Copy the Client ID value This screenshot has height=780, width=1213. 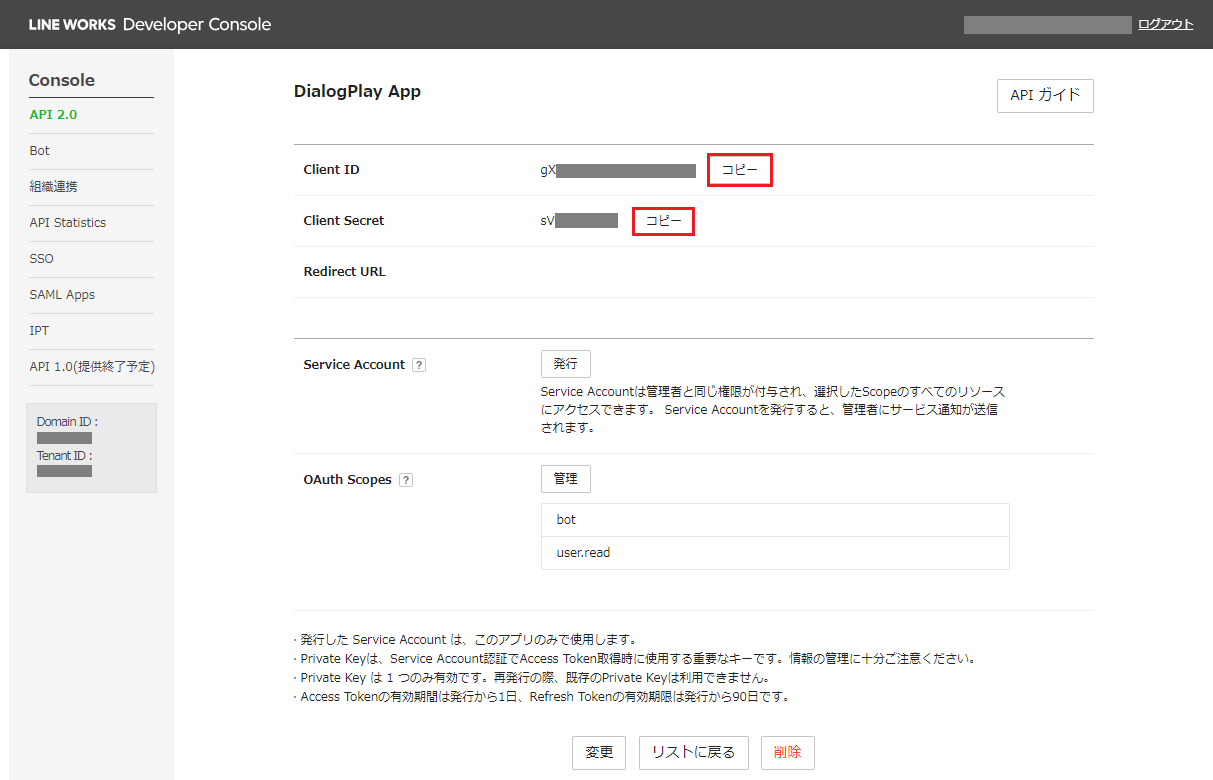740,170
